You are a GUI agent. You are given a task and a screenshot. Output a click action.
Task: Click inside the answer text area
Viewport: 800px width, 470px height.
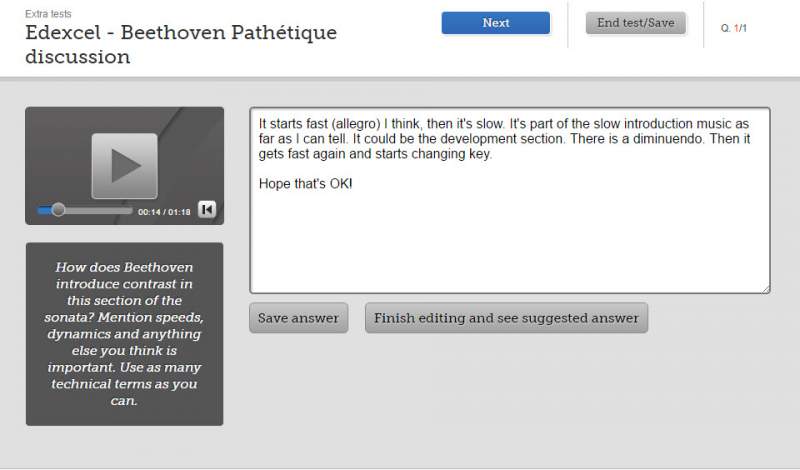pyautogui.click(x=510, y=200)
